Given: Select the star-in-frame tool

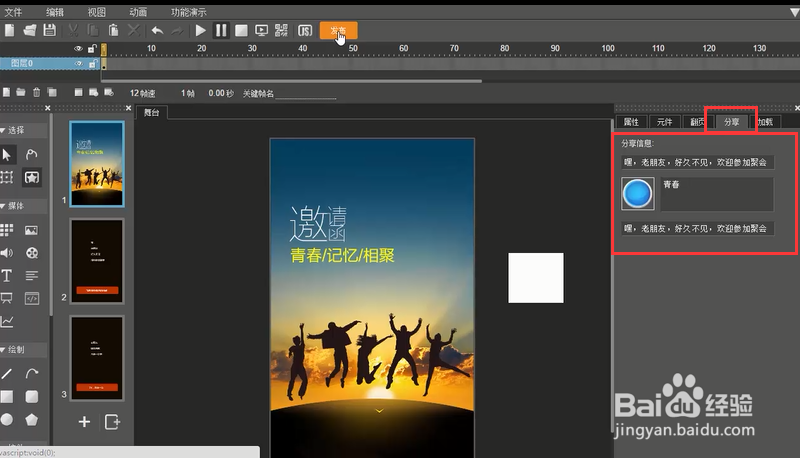Looking at the screenshot, I should 32,177.
